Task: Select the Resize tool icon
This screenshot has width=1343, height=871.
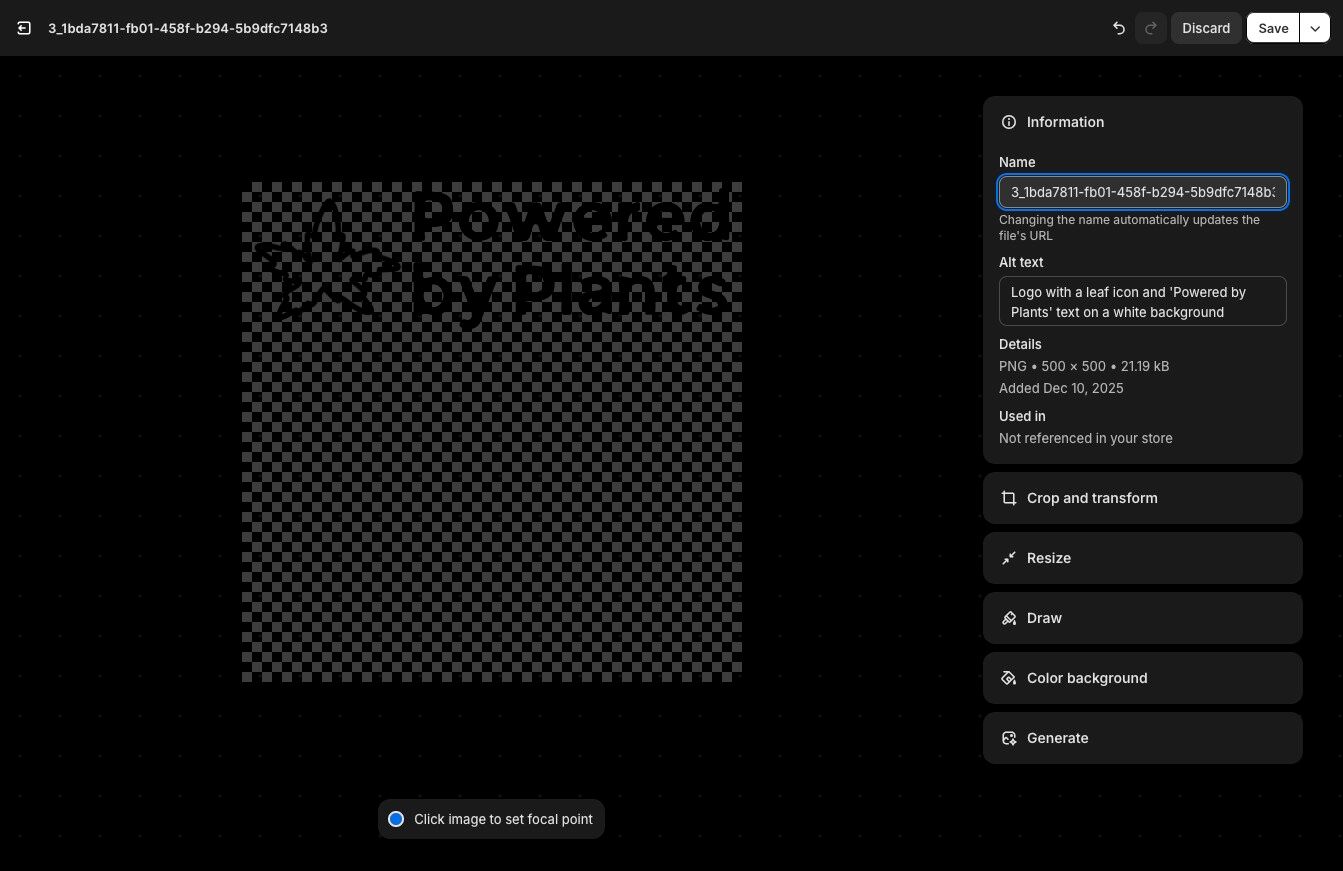Action: pos(1009,558)
